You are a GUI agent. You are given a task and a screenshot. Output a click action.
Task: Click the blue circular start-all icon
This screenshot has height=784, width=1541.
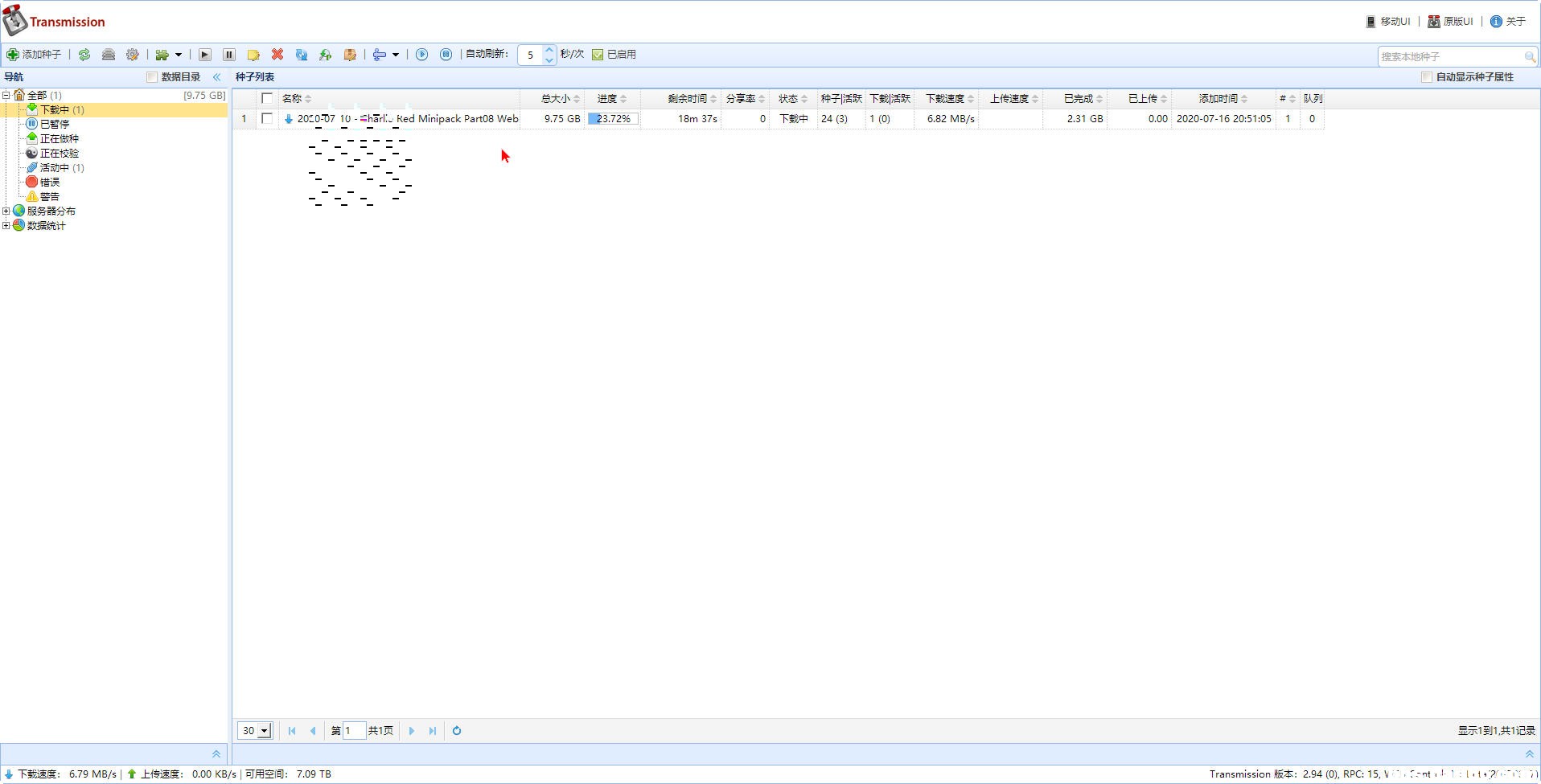pos(421,55)
